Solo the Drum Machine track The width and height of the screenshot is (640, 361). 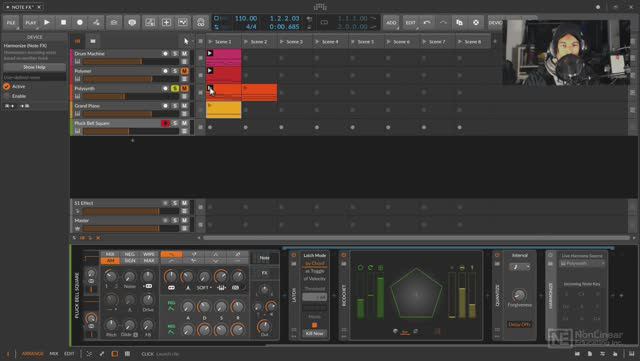tap(175, 53)
